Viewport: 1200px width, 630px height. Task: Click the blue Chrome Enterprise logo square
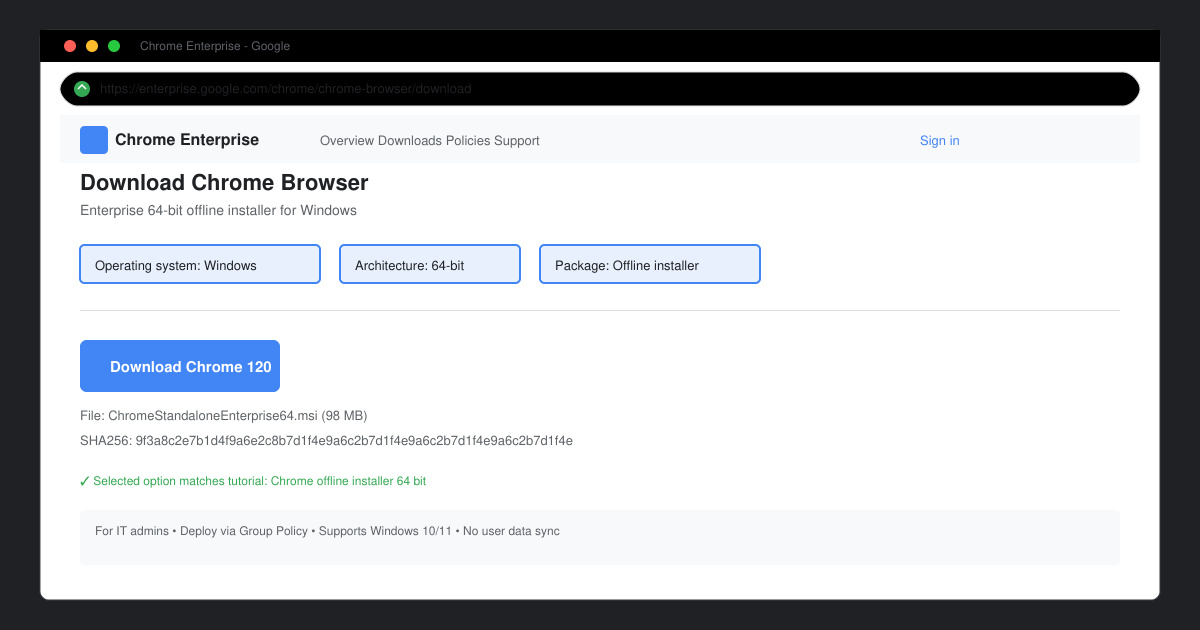94,140
